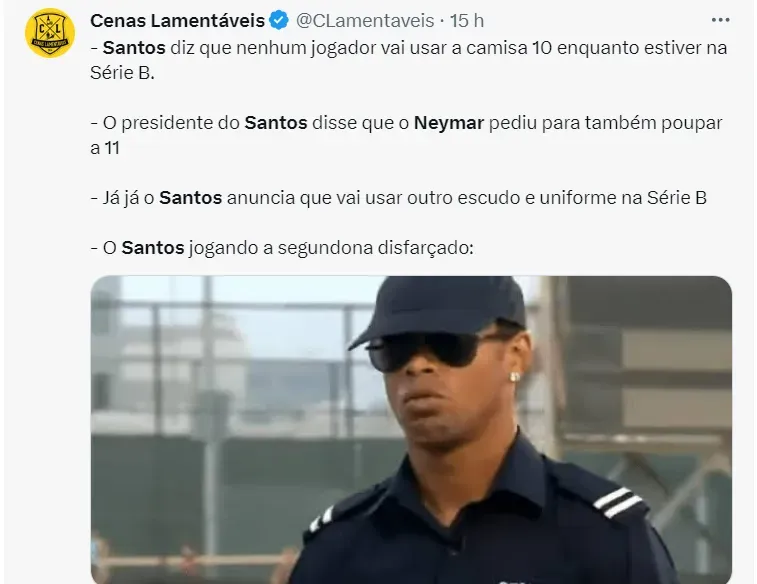Click the striped shoulder epaulette in photo

pos(619,502)
